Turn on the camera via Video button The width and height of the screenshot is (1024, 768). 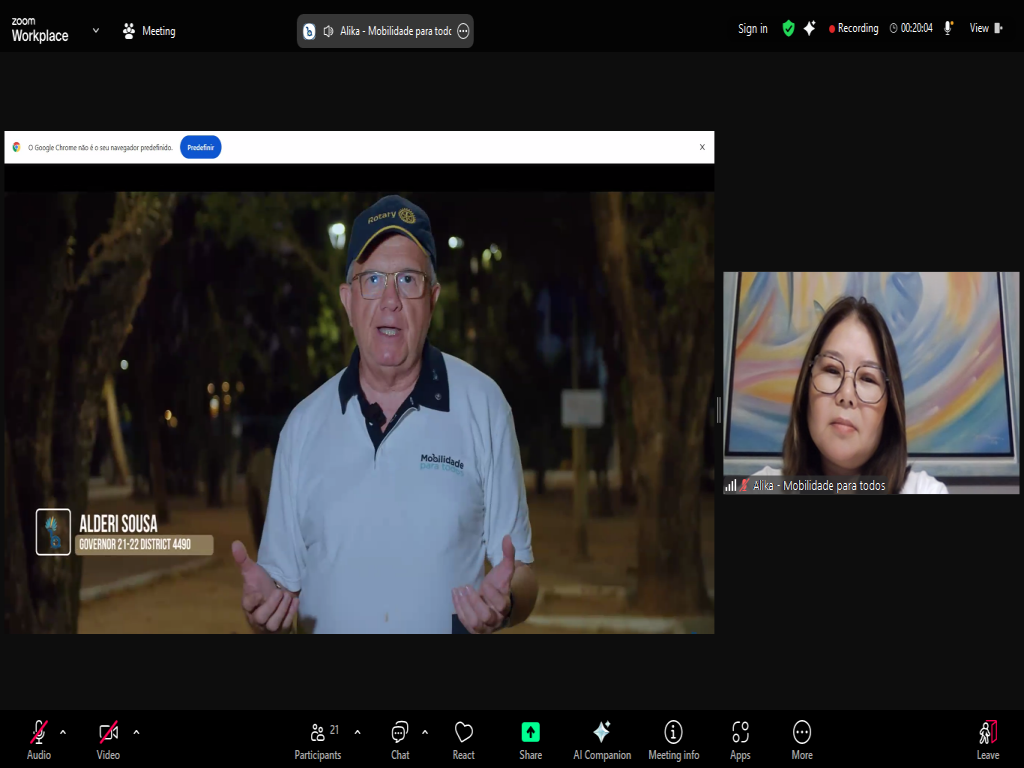tap(108, 739)
